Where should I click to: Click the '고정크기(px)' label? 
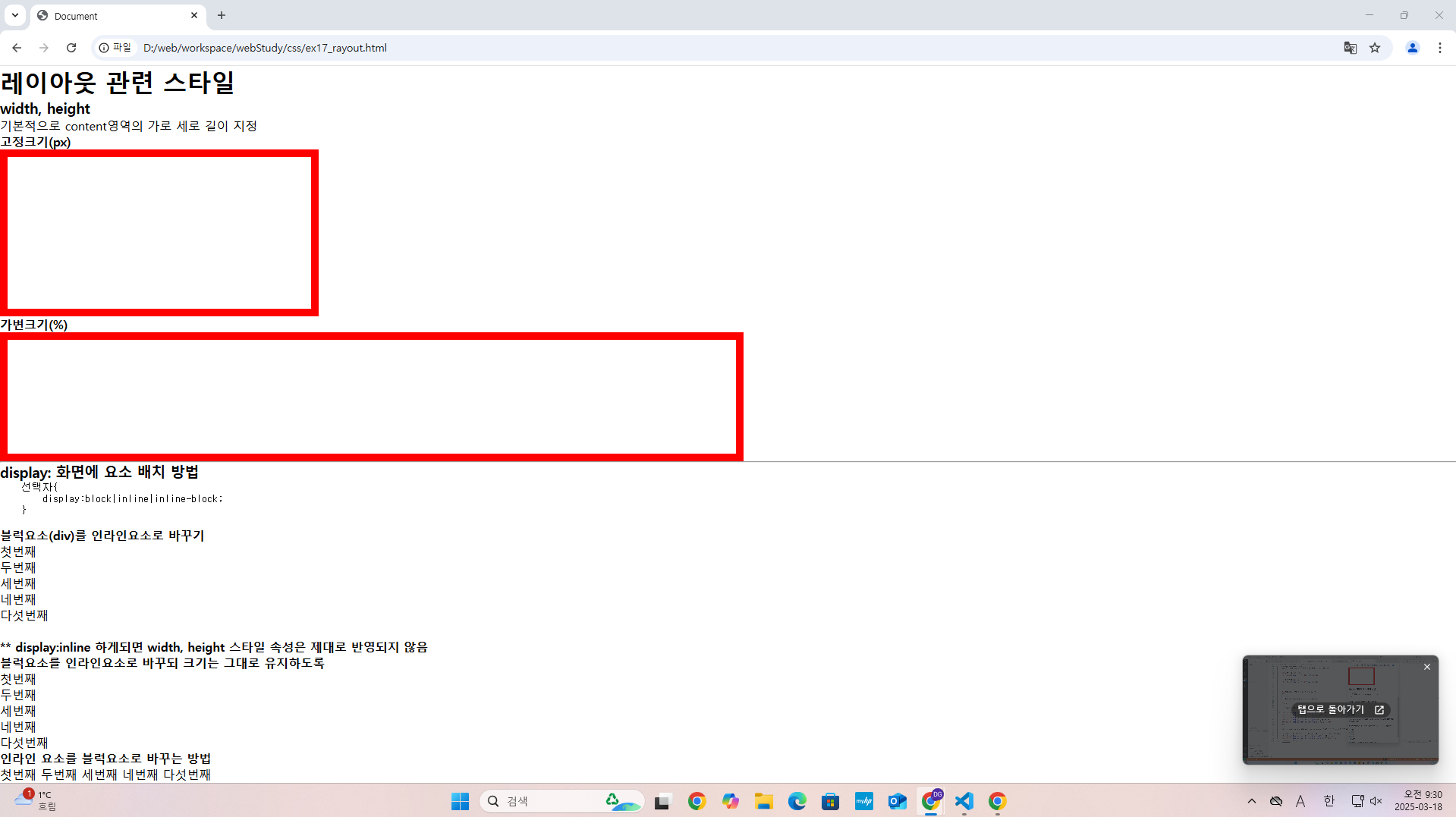(x=36, y=142)
